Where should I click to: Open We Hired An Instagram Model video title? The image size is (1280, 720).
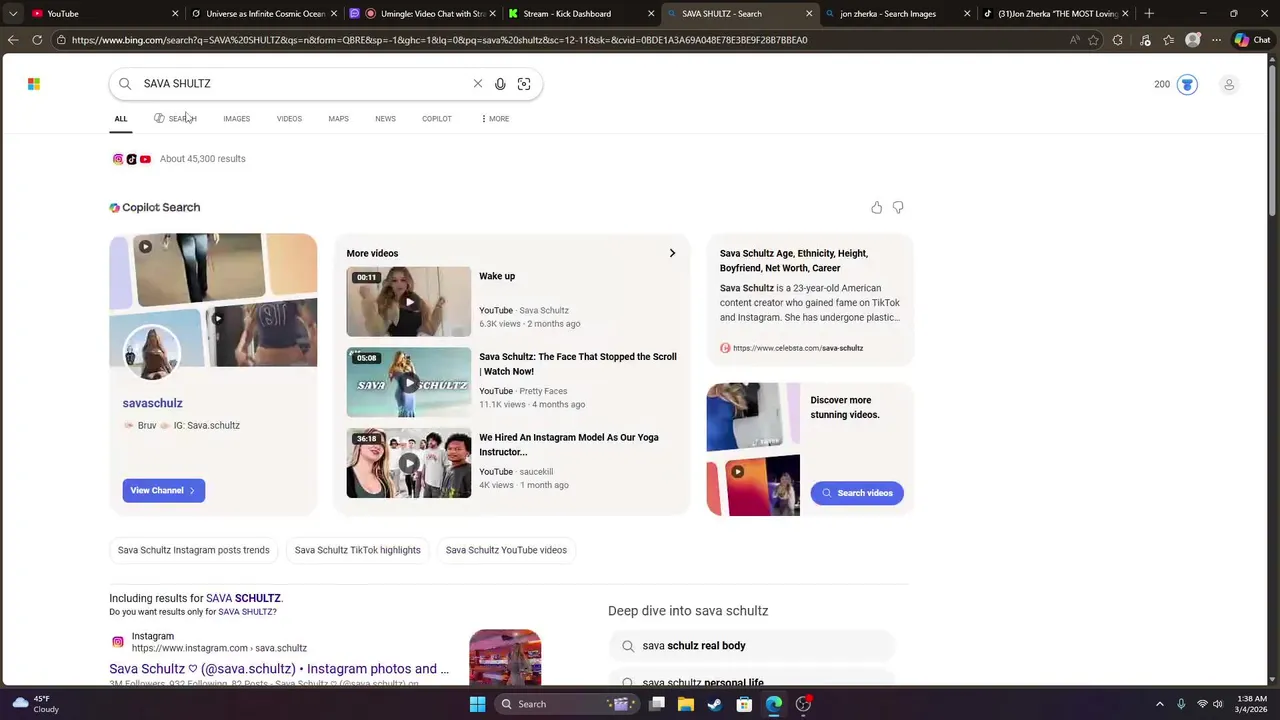pyautogui.click(x=569, y=445)
